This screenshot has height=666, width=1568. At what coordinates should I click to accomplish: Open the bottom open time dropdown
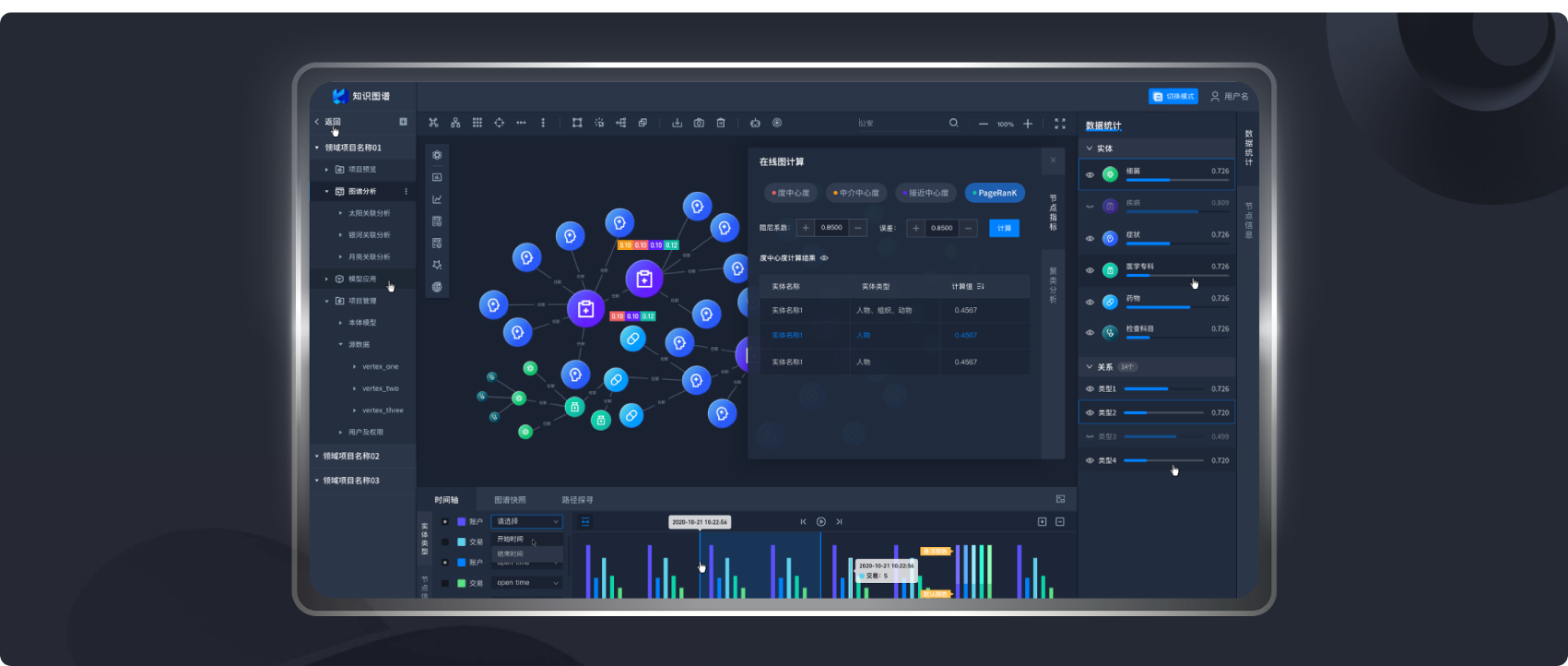[526, 583]
